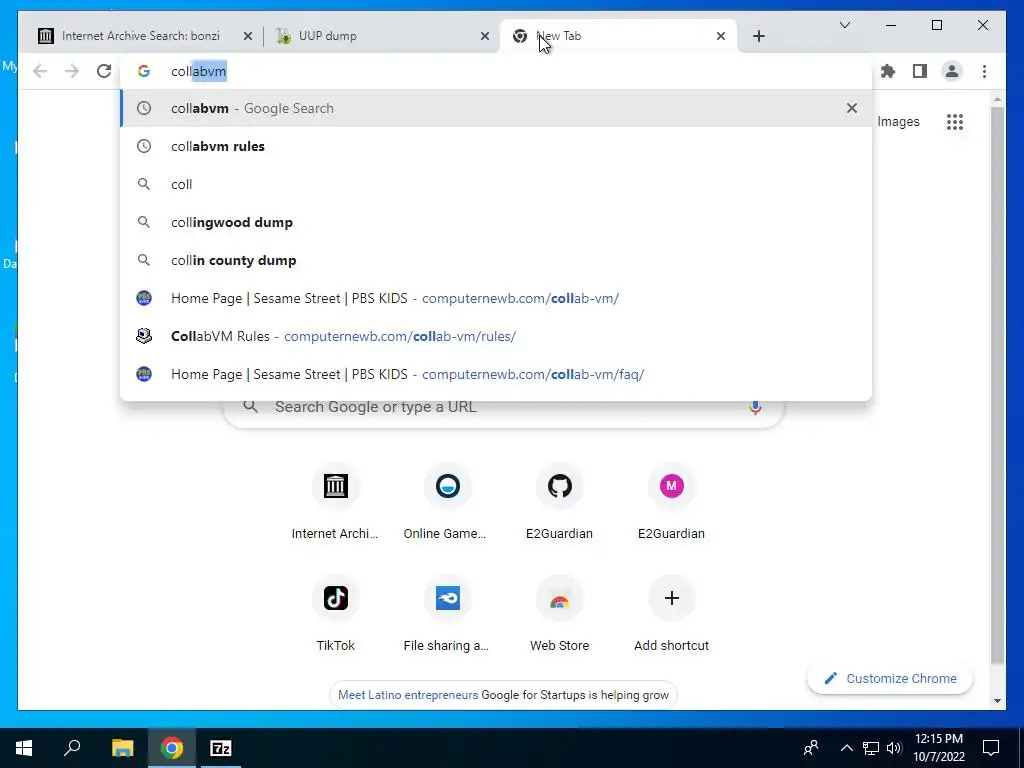Open the E2Guardian shortcut with M icon
The height and width of the screenshot is (768, 1024).
point(671,503)
